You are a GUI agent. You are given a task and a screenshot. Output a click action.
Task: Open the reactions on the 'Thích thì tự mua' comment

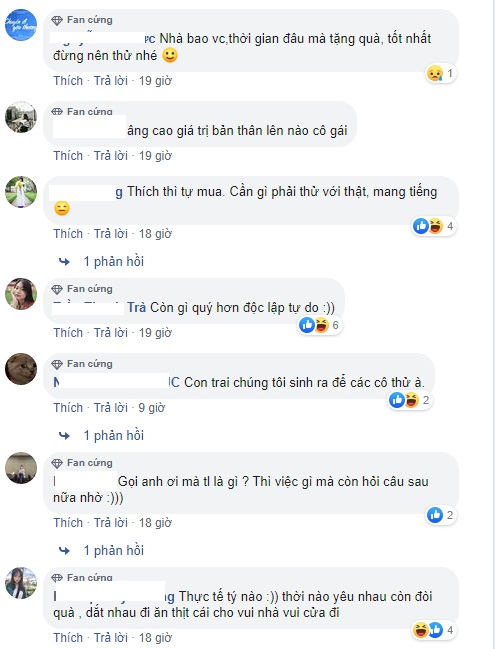434,226
